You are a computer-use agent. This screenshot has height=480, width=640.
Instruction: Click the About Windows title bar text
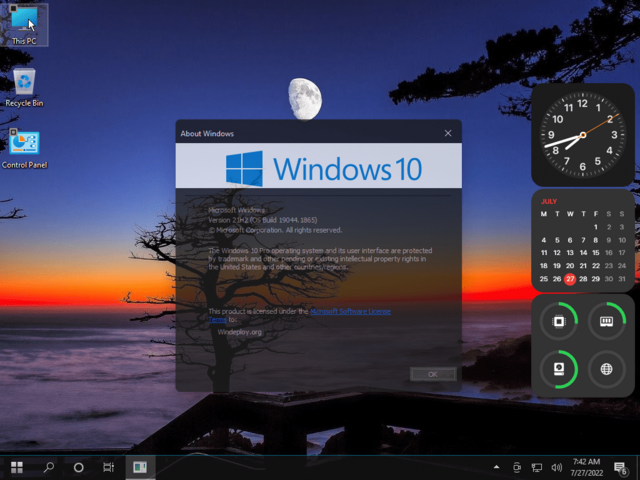pyautogui.click(x=207, y=133)
